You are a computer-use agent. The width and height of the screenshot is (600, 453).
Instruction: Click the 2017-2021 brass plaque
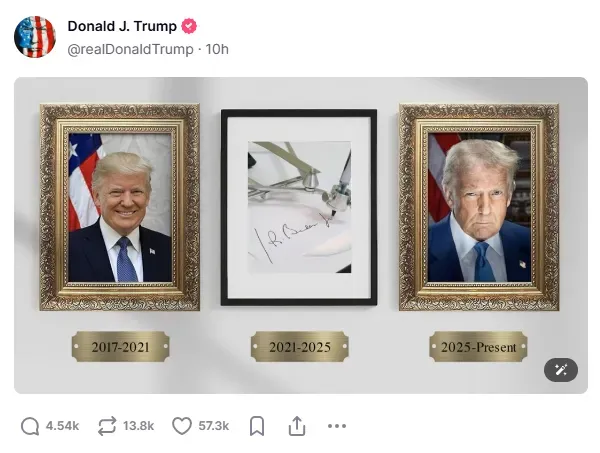[x=121, y=347]
